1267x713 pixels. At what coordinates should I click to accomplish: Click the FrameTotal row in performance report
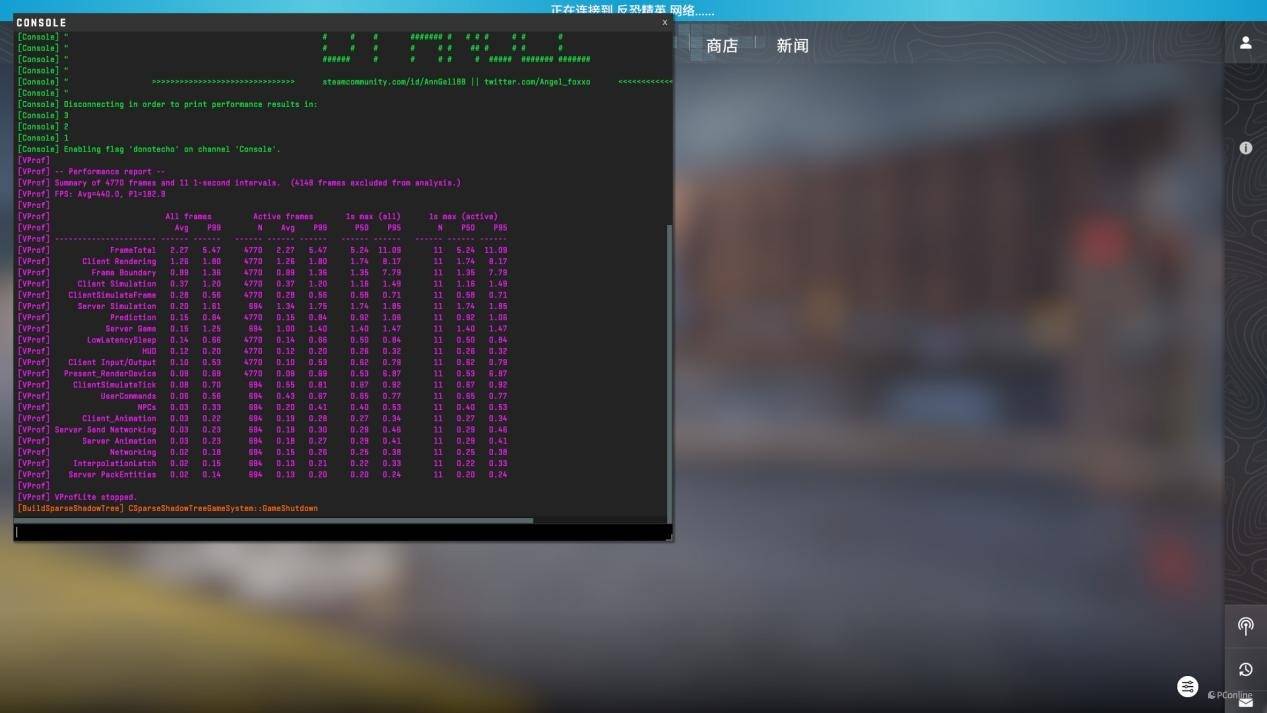click(132, 250)
